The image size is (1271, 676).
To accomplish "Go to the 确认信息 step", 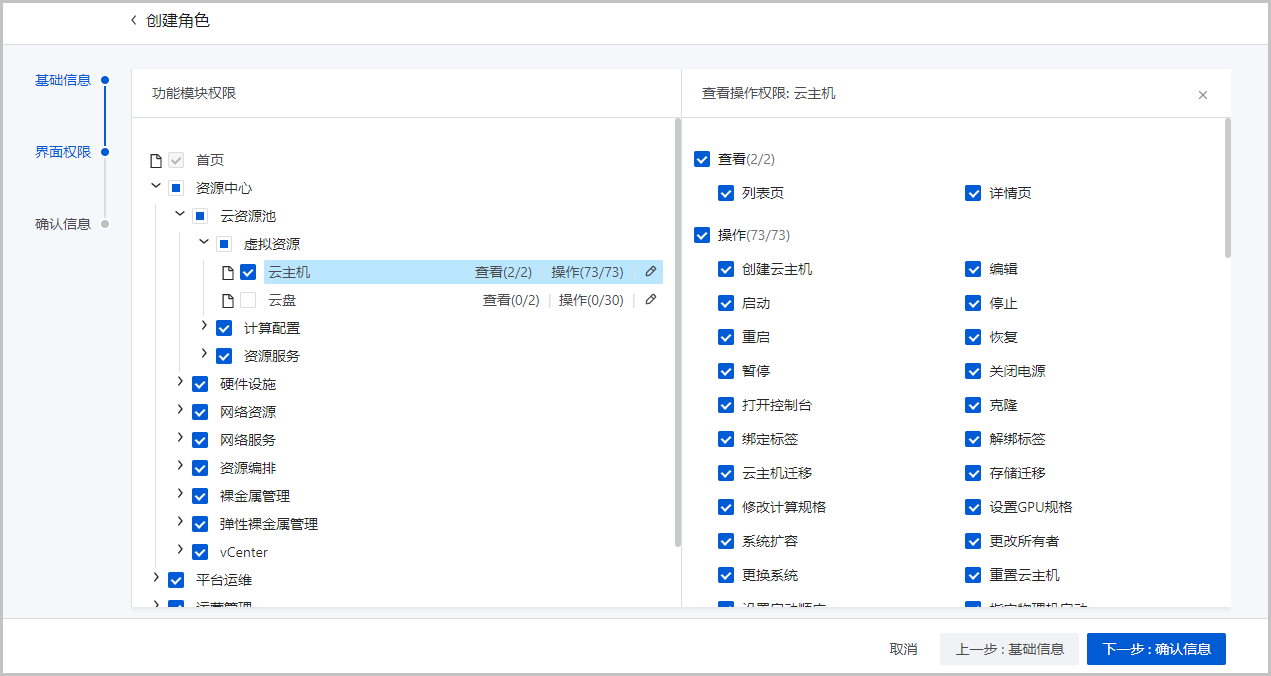I will 62,223.
